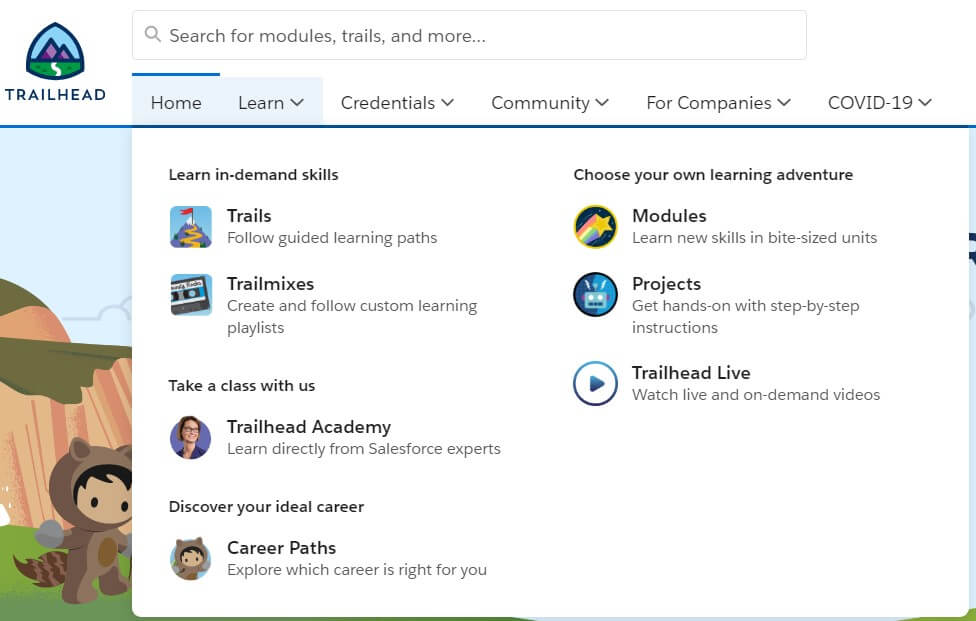The height and width of the screenshot is (621, 976).
Task: Click the Projects robot icon
Action: coord(595,295)
